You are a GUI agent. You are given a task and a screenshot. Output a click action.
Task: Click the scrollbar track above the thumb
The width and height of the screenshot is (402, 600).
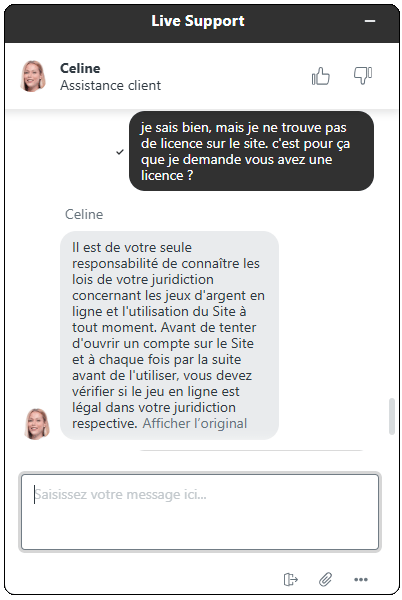tap(391, 253)
